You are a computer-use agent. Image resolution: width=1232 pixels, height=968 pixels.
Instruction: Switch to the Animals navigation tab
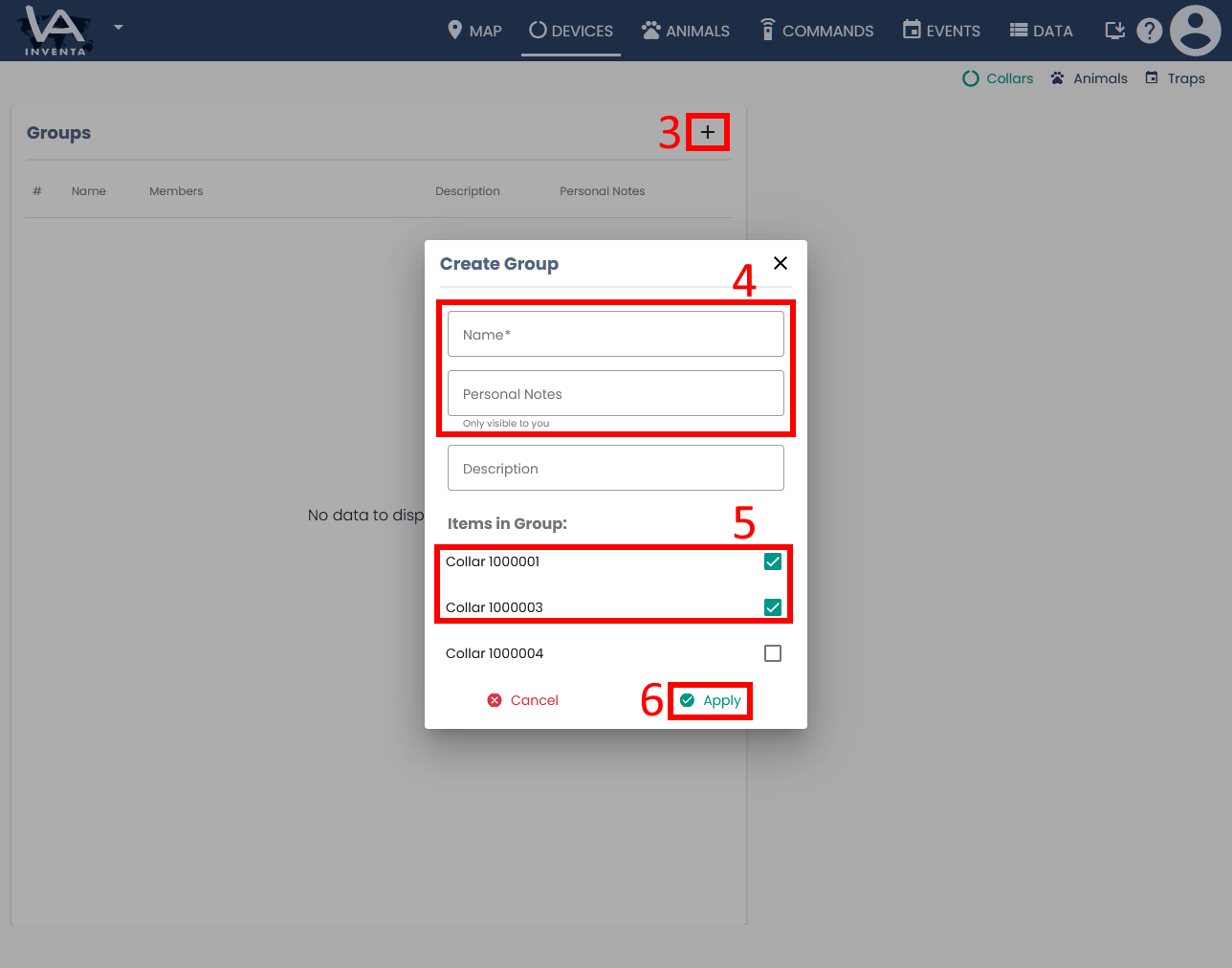686,31
